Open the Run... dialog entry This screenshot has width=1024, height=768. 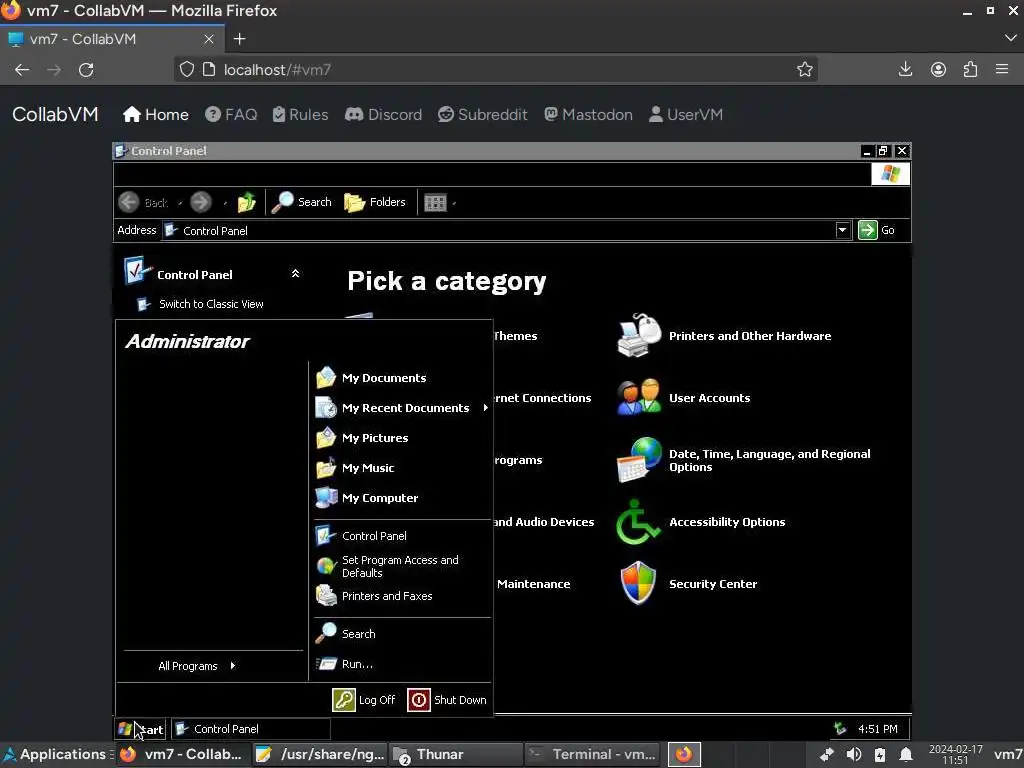click(344, 664)
